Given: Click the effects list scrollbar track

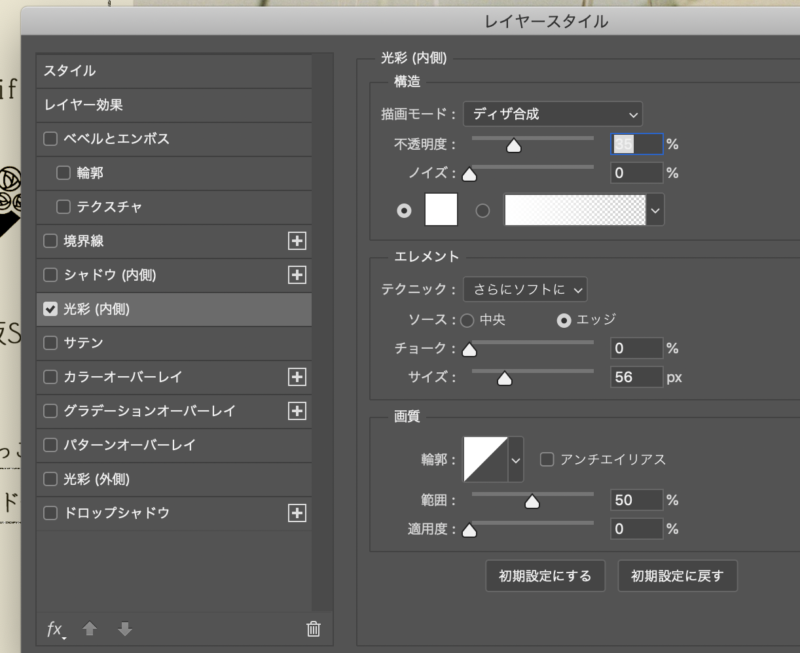Looking at the screenshot, I should pyautogui.click(x=322, y=332).
